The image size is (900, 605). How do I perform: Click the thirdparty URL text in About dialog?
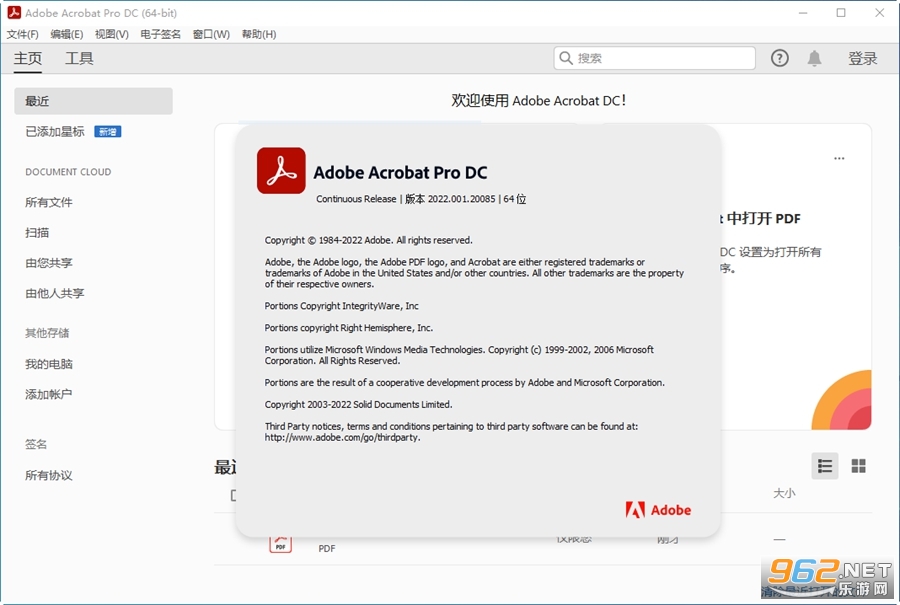point(343,437)
